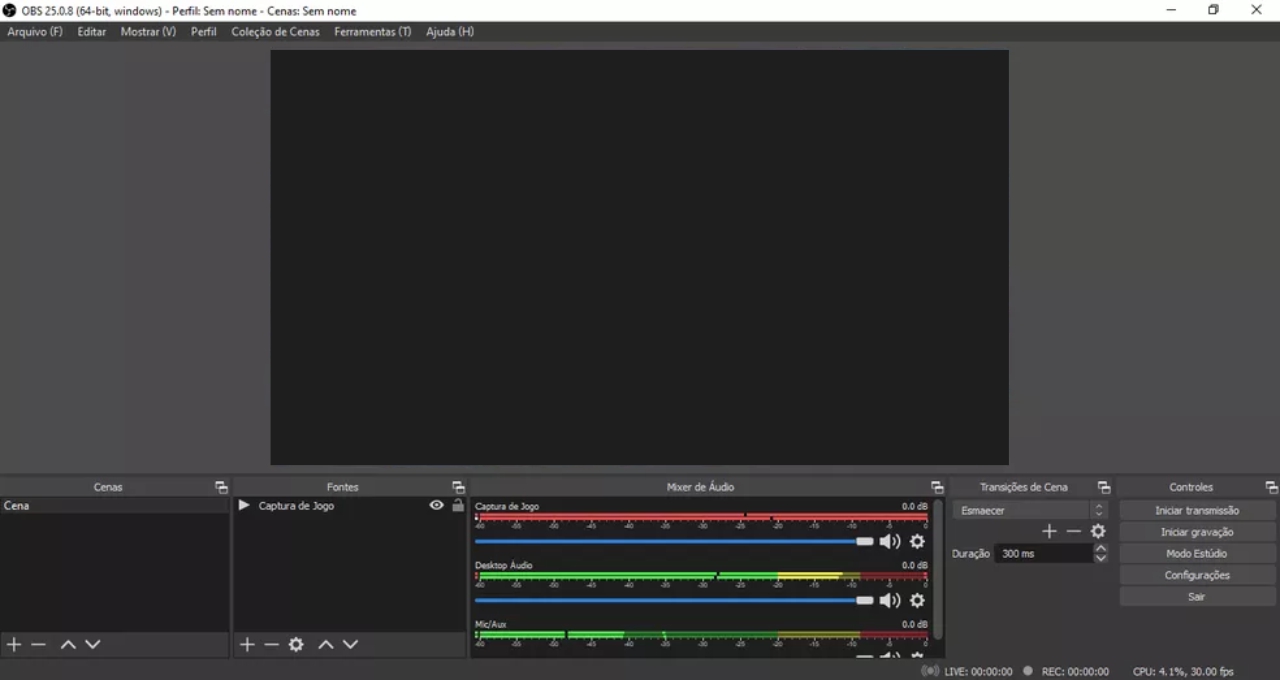Open the audio settings gear for Desktop Áudio
The width and height of the screenshot is (1280, 680).
[917, 600]
